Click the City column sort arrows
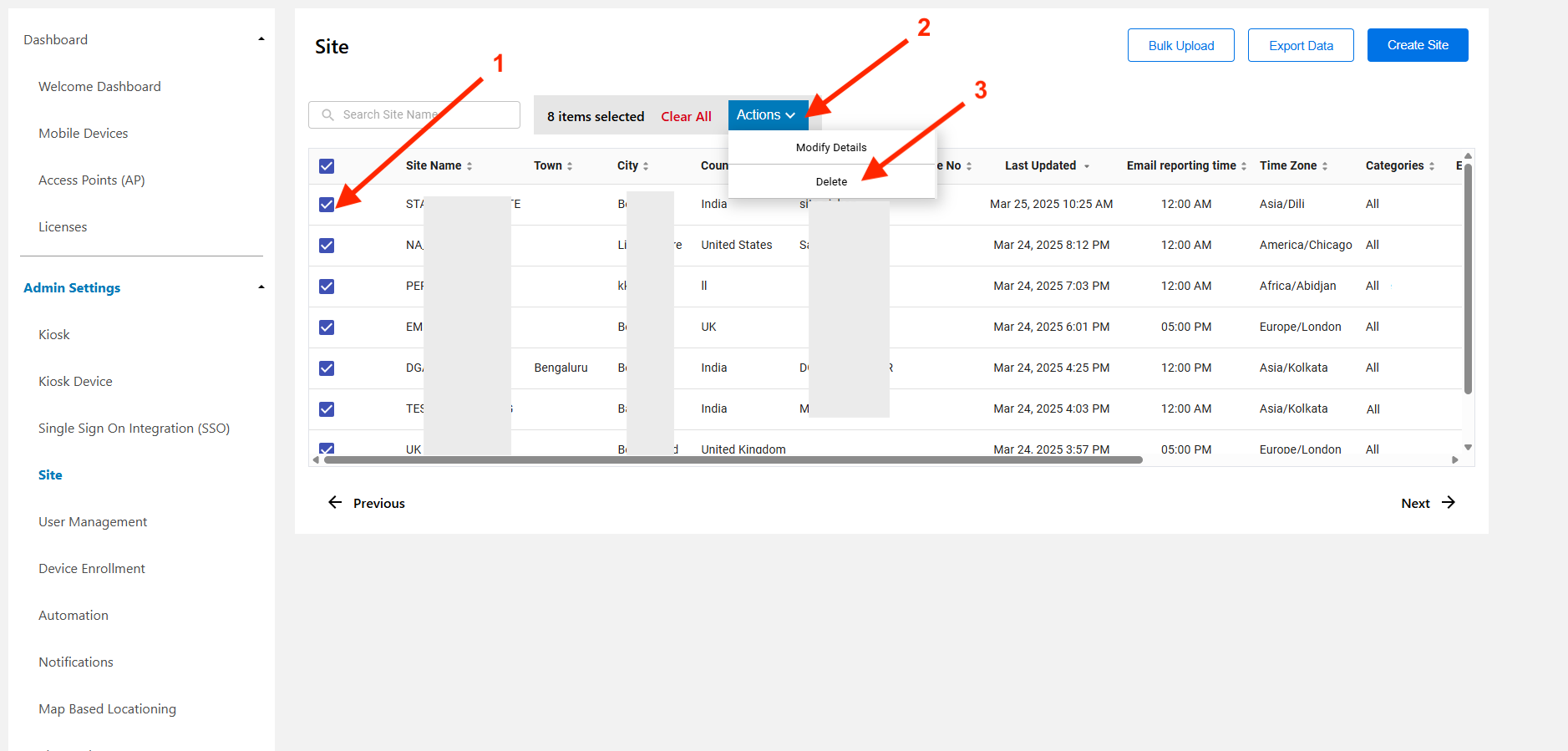Image resolution: width=1568 pixels, height=751 pixels. 646,166
